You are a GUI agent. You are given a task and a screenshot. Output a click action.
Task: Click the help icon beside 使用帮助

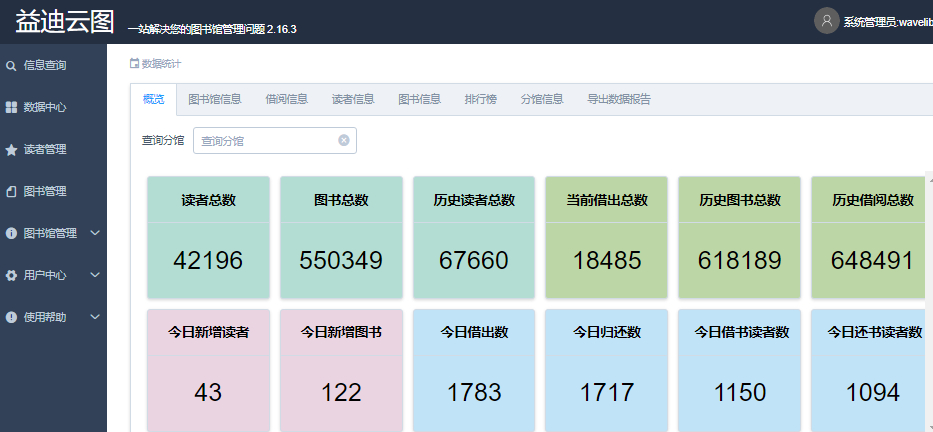click(11, 317)
